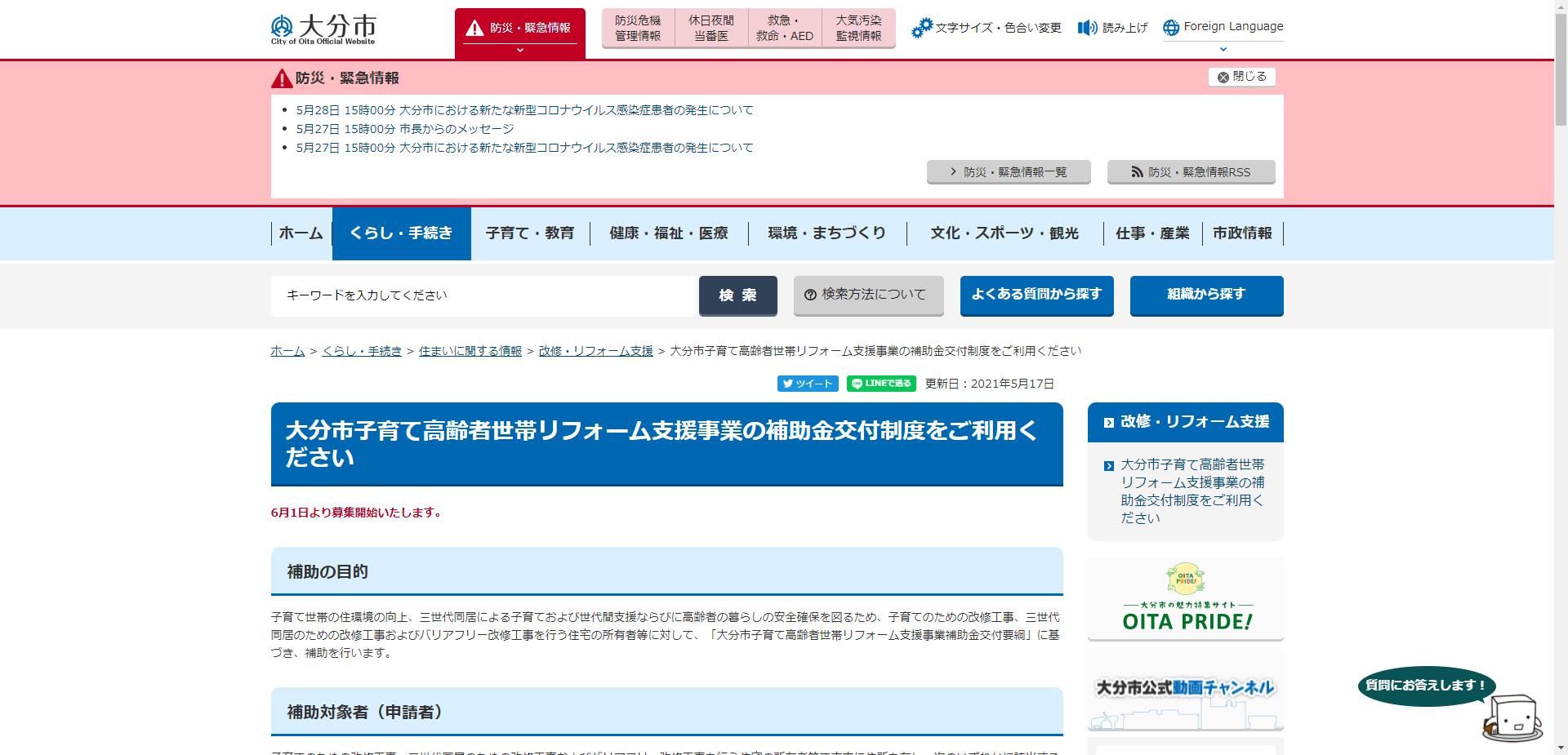1568x755 pixels.
Task: Click the 検索方法について question mark icon
Action: 809,295
